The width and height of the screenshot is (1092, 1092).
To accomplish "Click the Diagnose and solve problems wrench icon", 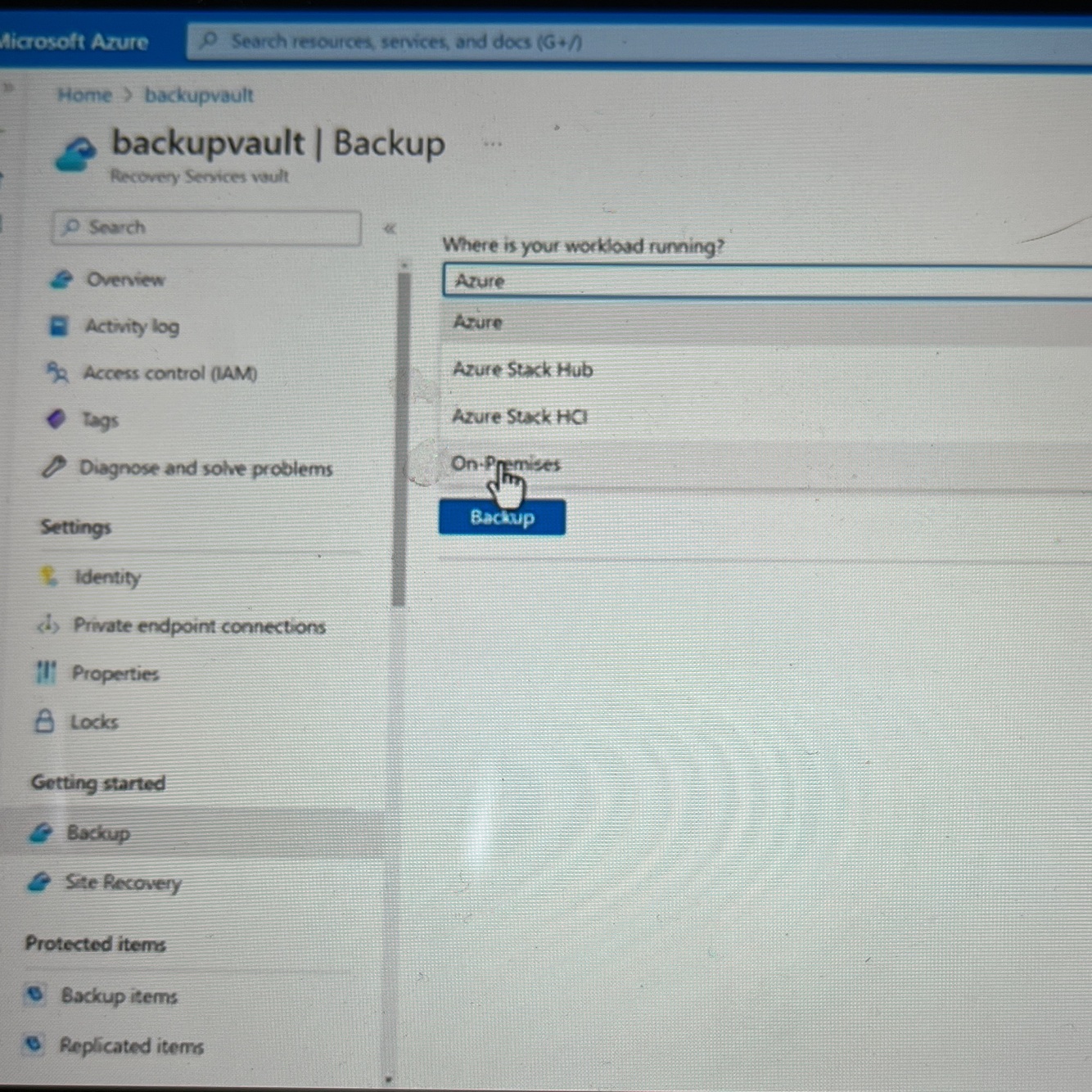I will pyautogui.click(x=53, y=467).
